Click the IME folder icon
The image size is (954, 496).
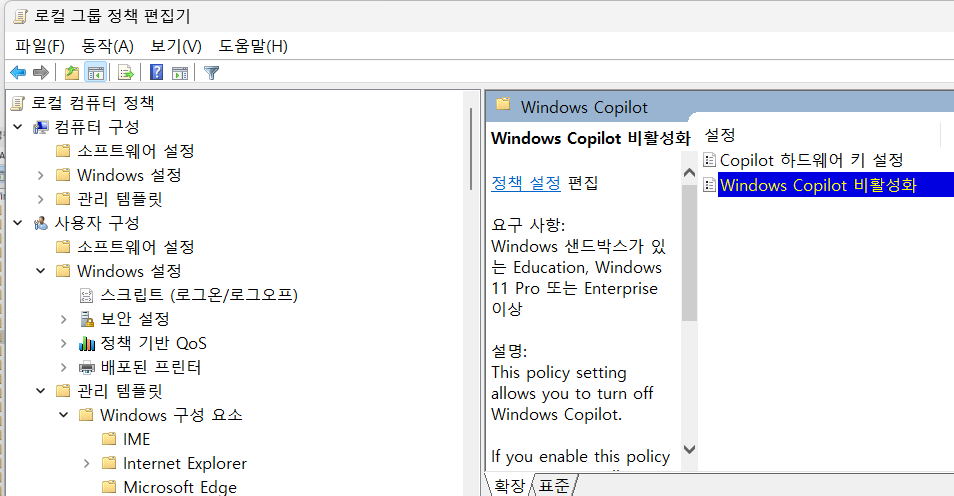pyautogui.click(x=110, y=439)
